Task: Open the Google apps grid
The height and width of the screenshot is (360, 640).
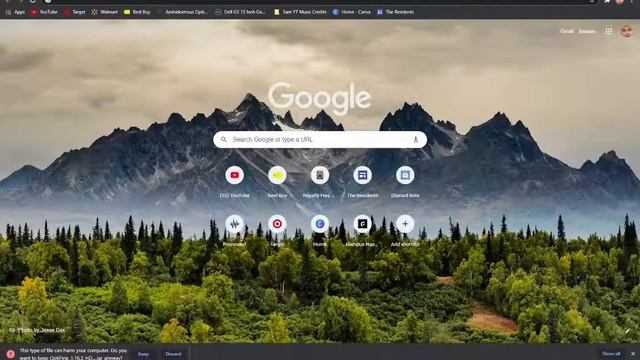Action: click(x=609, y=31)
